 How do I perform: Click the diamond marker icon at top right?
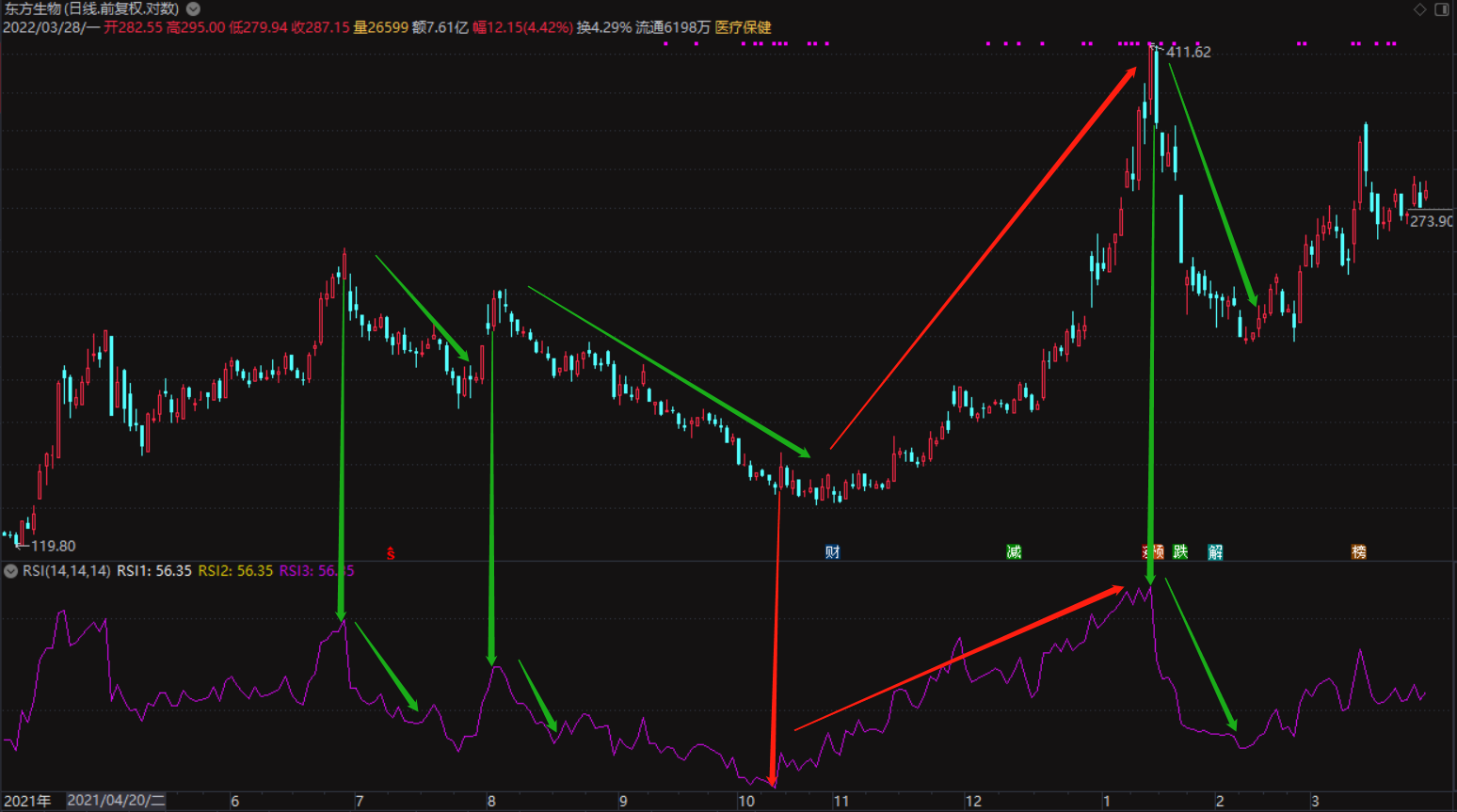pos(1419,9)
